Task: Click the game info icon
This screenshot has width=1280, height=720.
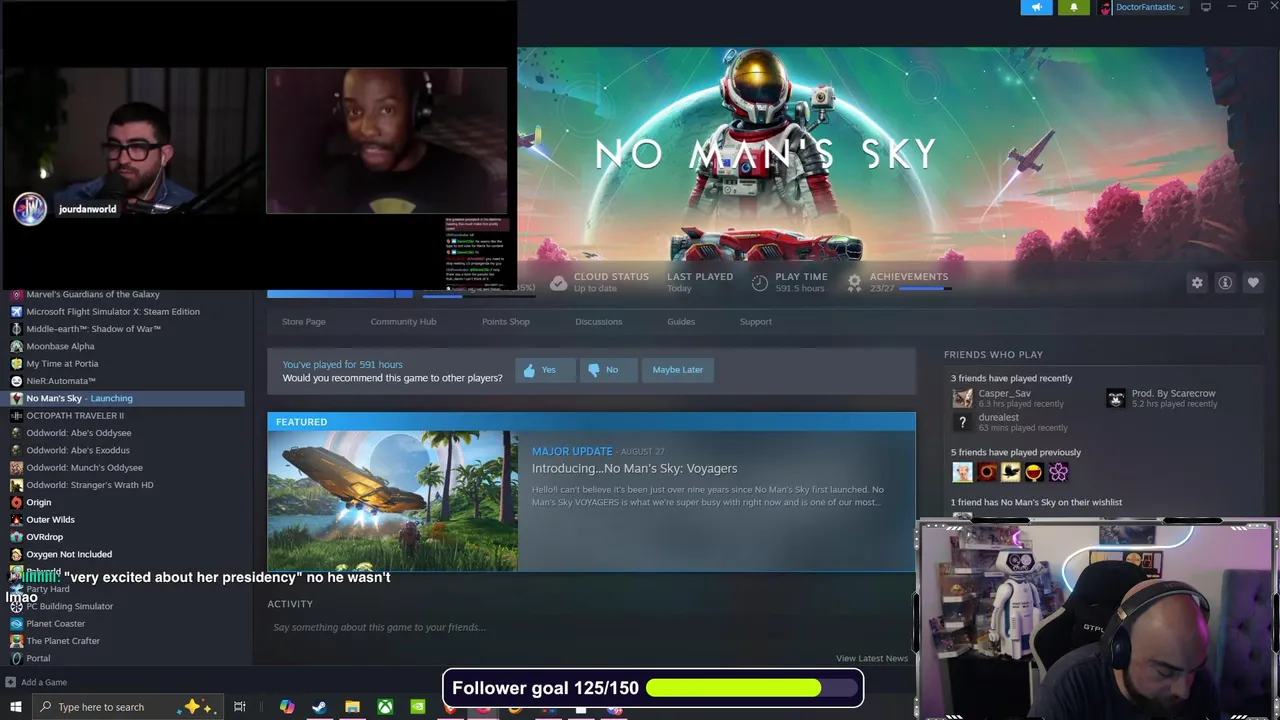Action: tap(1225, 283)
